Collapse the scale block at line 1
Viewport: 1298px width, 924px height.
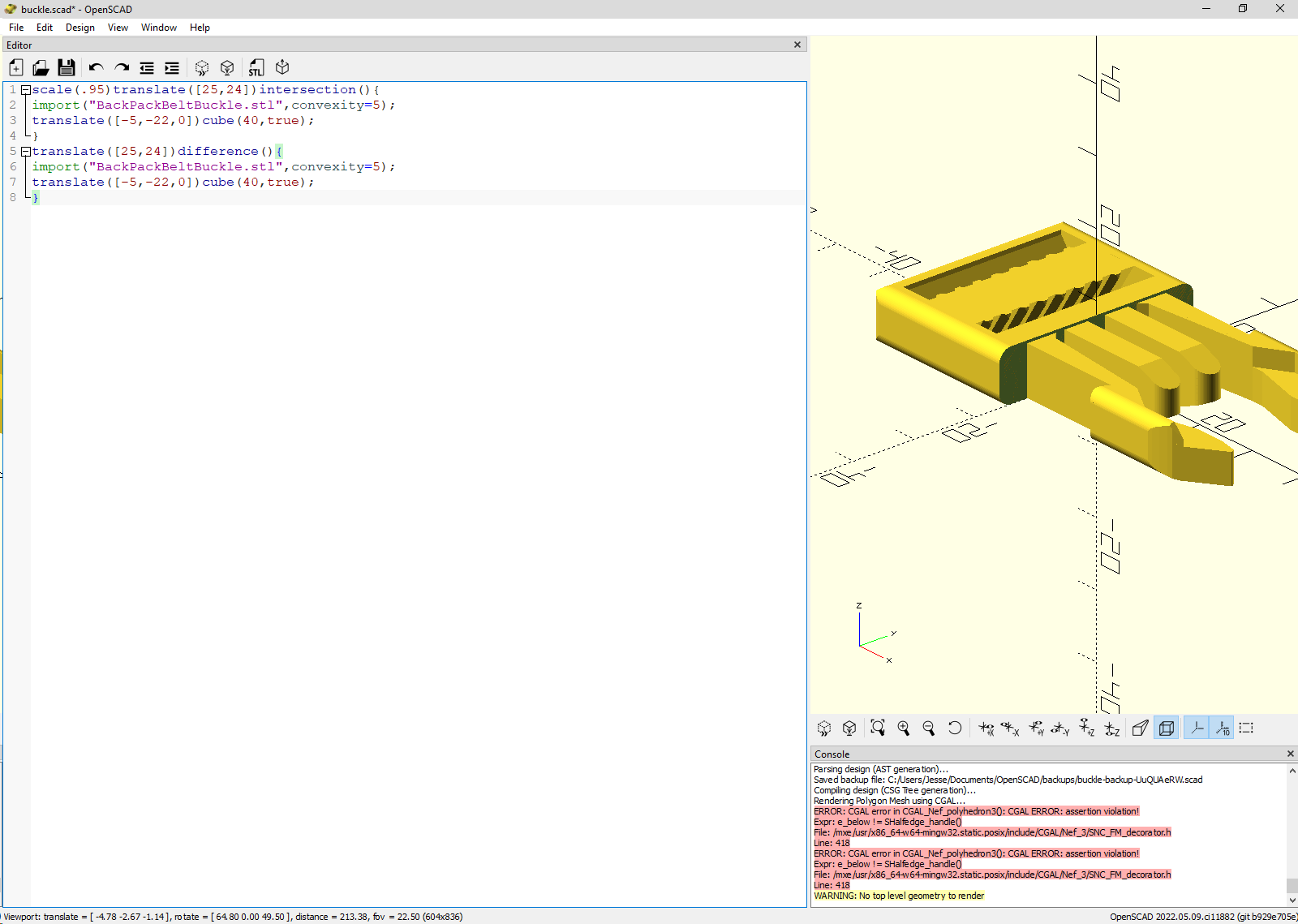coord(25,90)
